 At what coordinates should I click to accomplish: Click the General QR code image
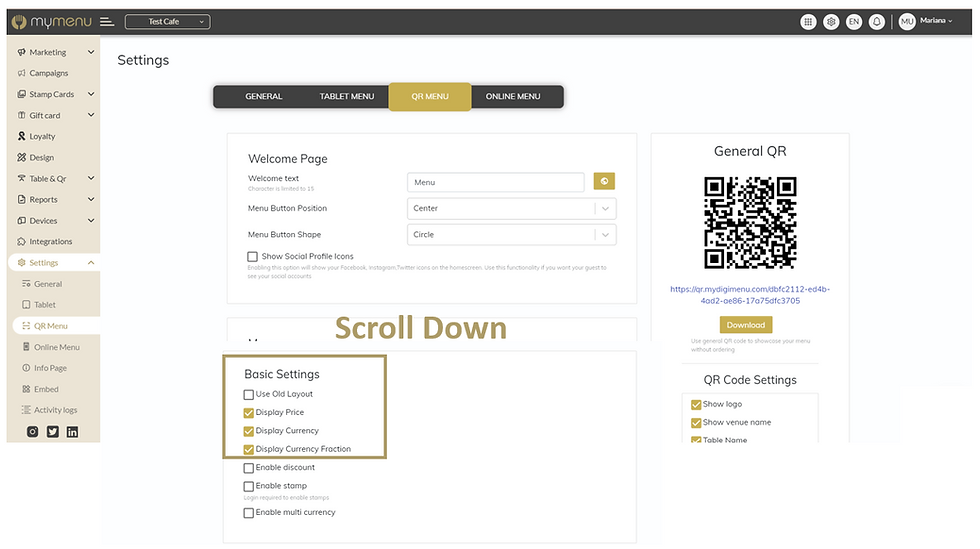750,223
